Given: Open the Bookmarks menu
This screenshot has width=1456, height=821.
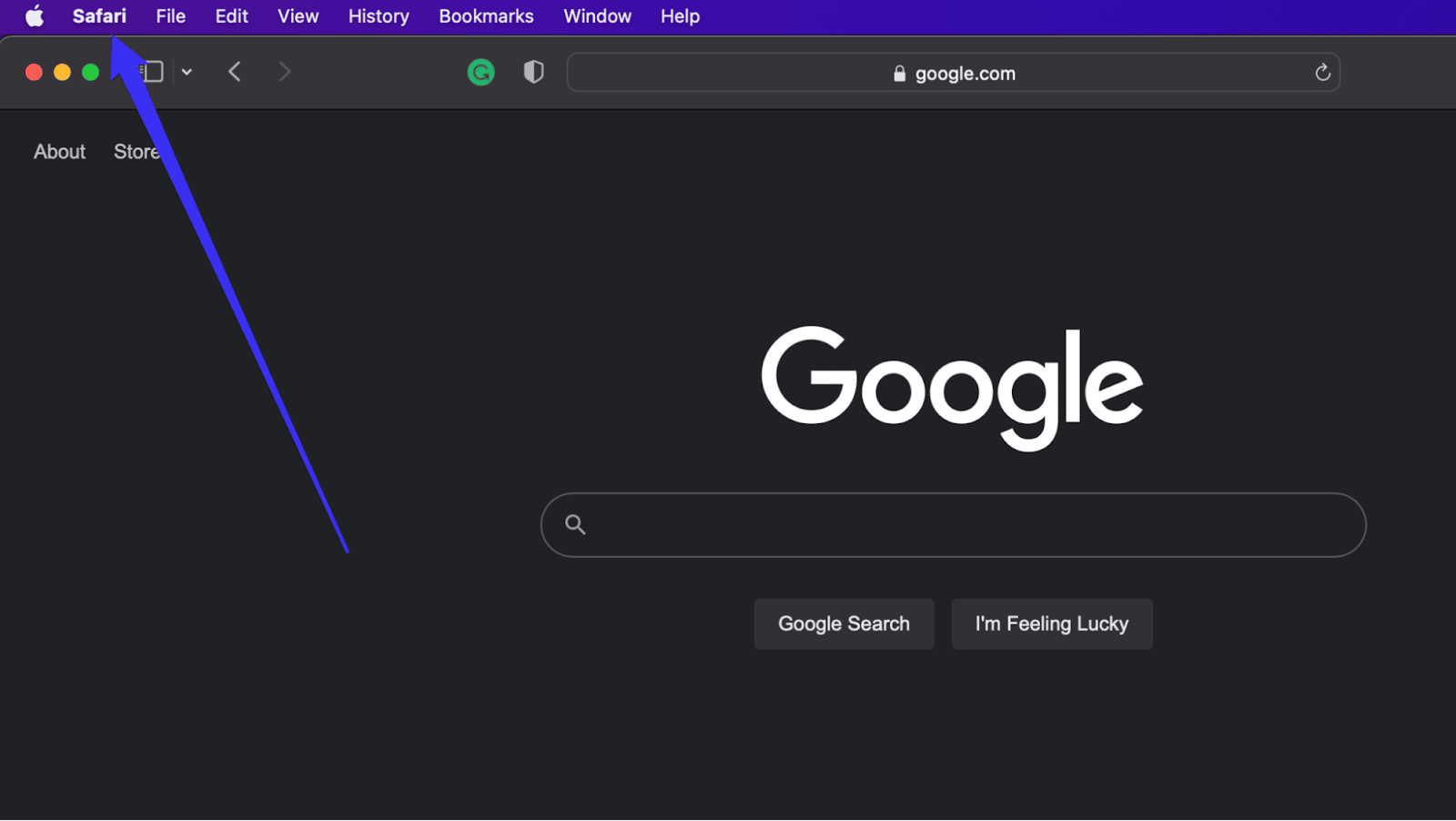Looking at the screenshot, I should coord(486,15).
